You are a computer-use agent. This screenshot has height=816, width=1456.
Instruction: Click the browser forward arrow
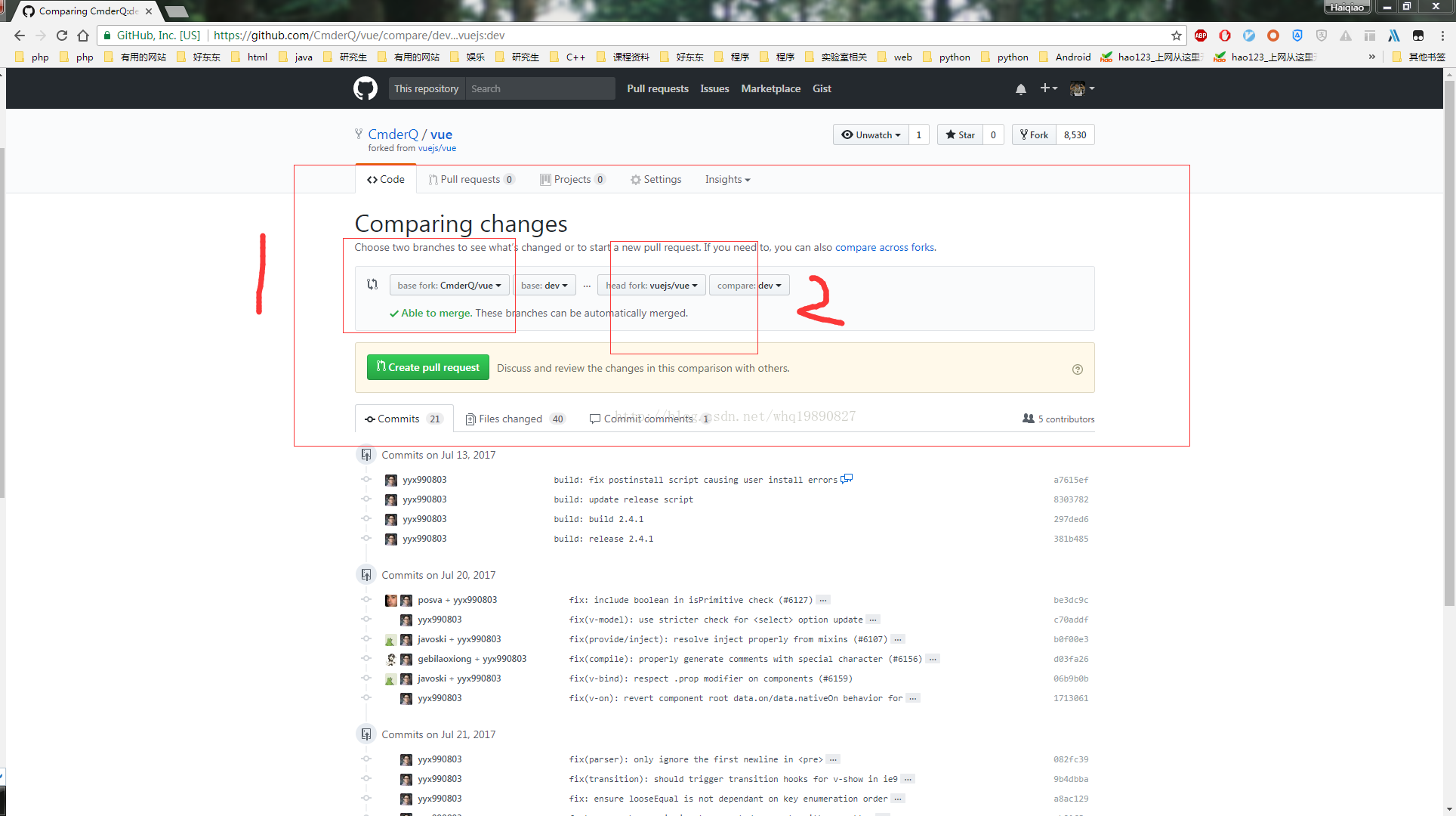click(41, 36)
